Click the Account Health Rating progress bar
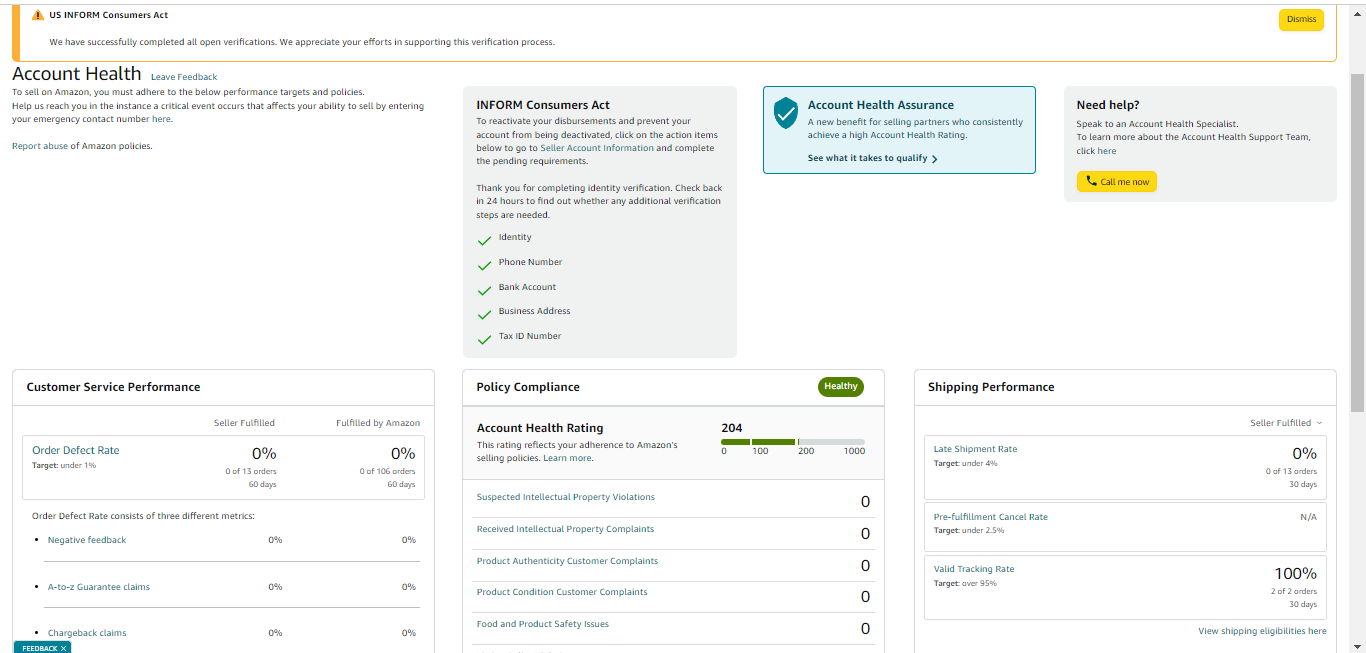The width and height of the screenshot is (1366, 653). pos(793,442)
